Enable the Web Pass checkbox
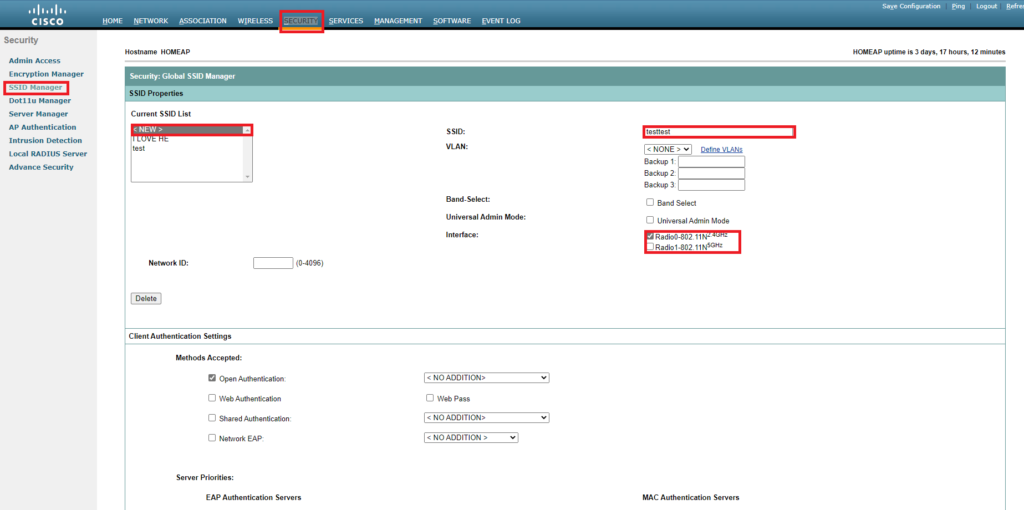Screen dimensions: 1024x510 tap(430, 398)
